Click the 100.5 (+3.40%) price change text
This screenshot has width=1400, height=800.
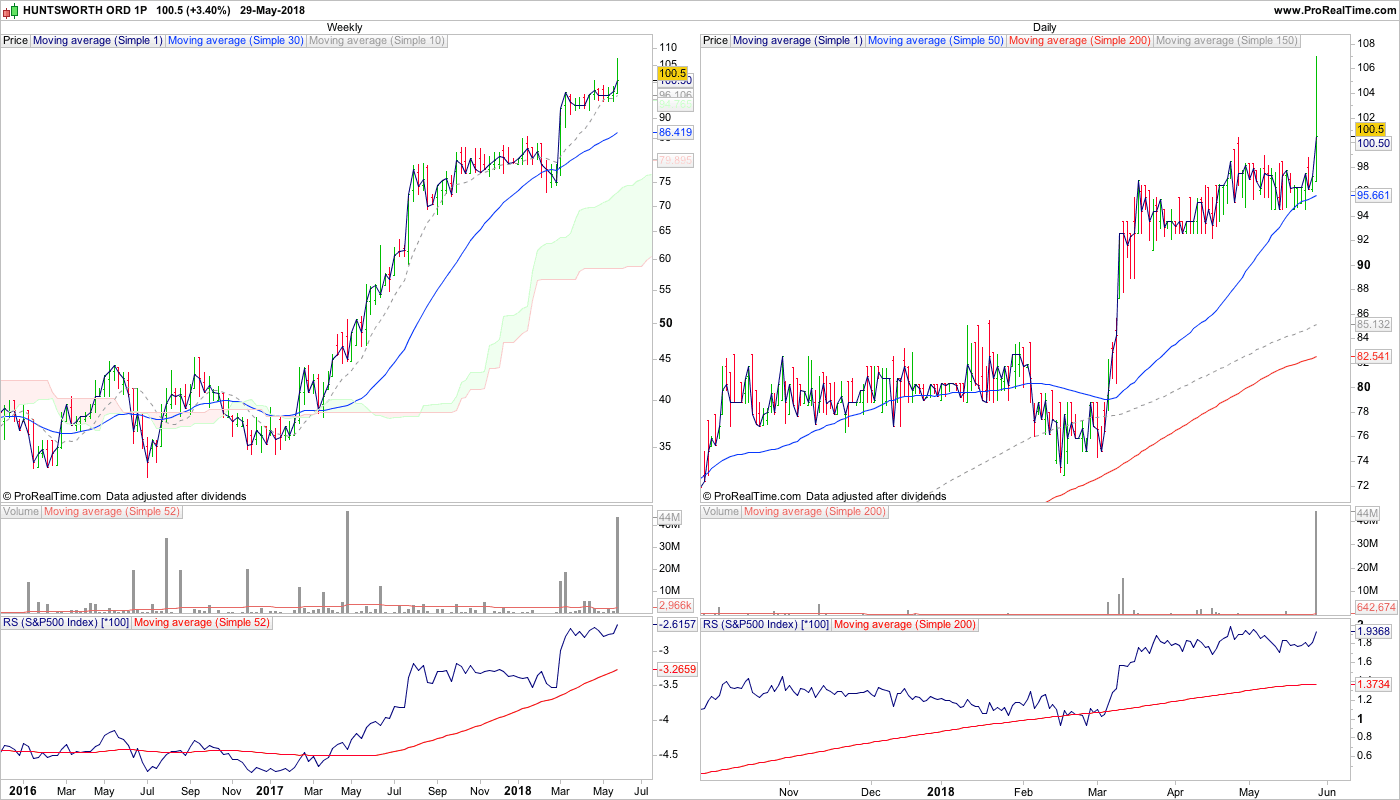(194, 10)
